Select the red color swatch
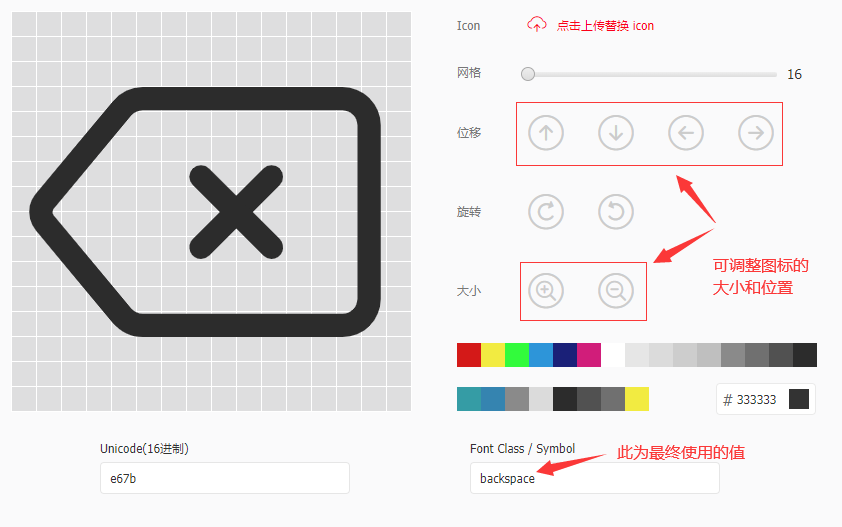 tap(469, 355)
